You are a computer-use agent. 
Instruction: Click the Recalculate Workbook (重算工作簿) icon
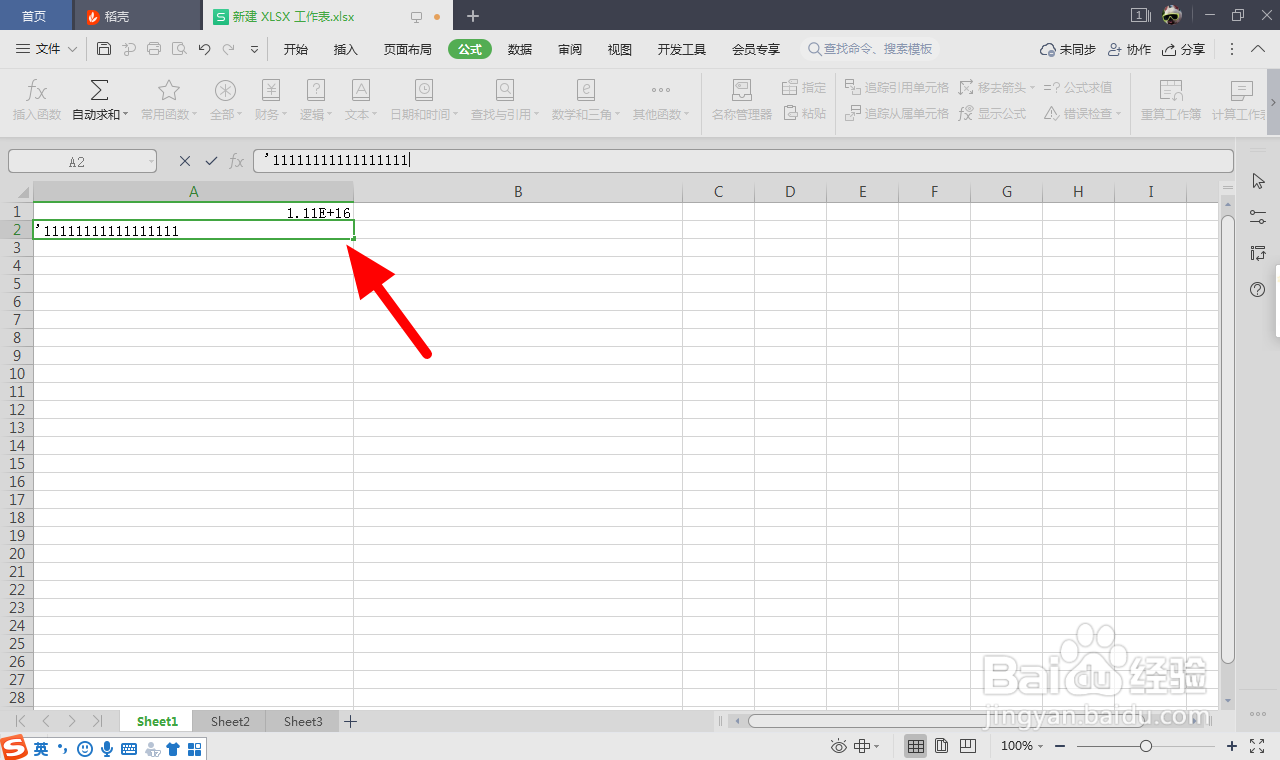1171,91
